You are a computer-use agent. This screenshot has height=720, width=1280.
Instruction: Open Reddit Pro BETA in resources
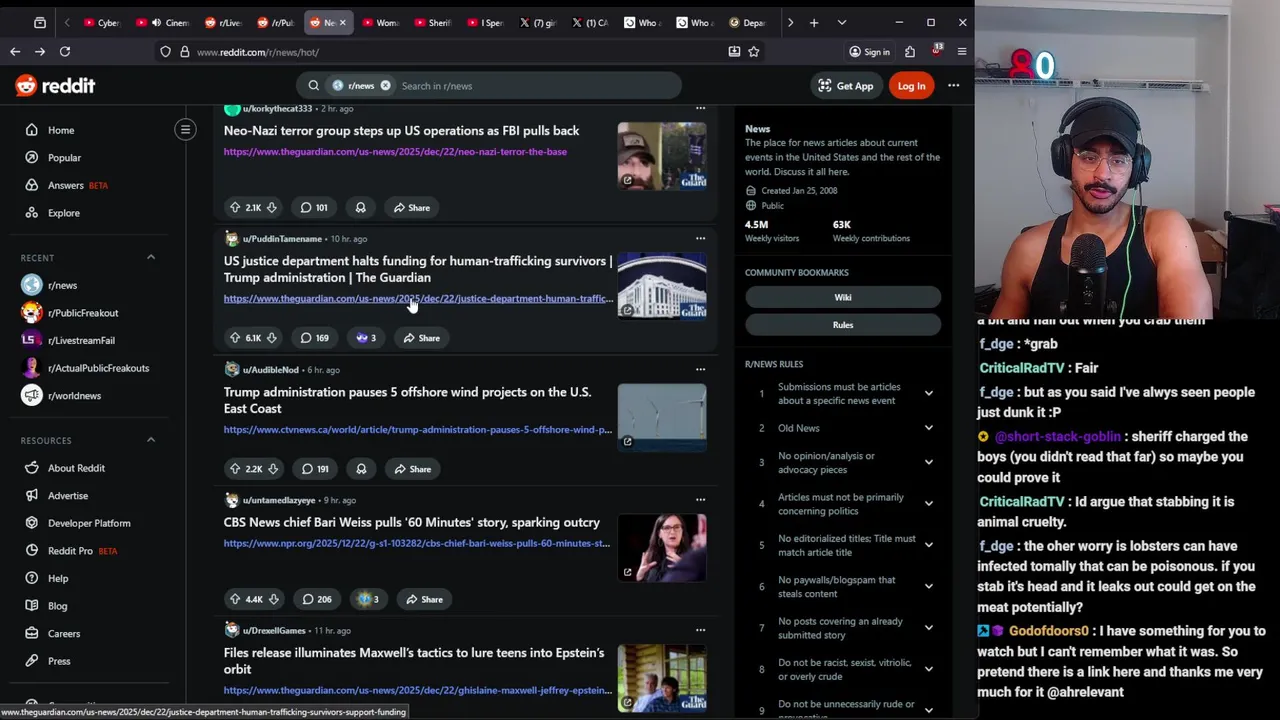(82, 551)
